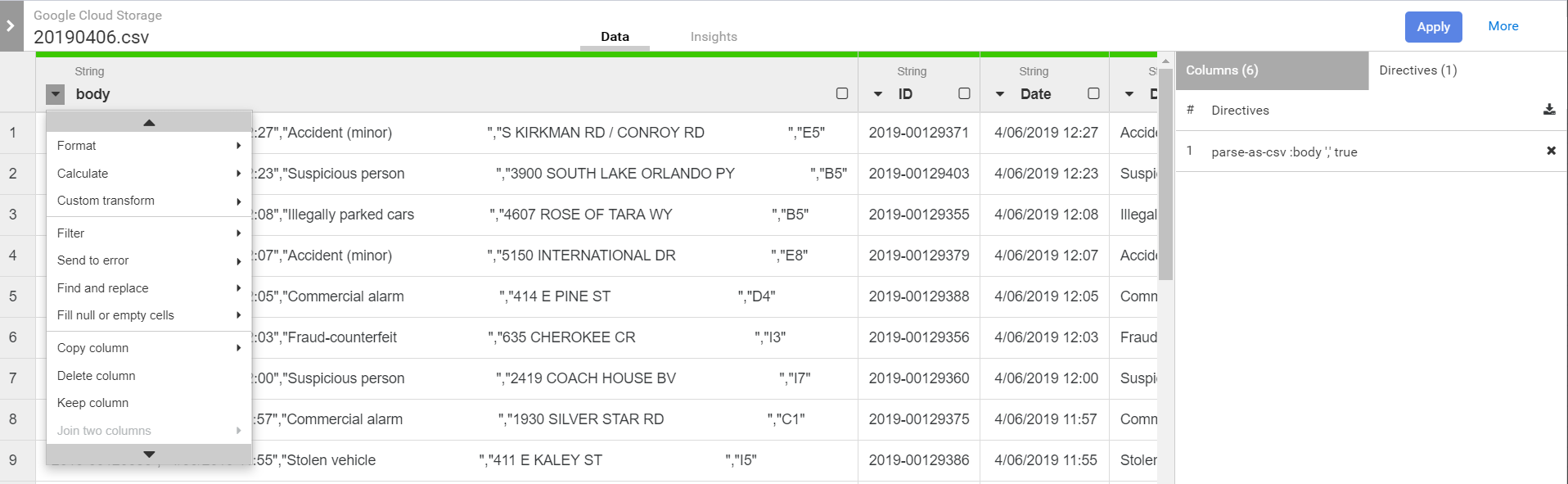This screenshot has height=484, width=1568.
Task: Click the Apply button
Action: click(x=1433, y=27)
